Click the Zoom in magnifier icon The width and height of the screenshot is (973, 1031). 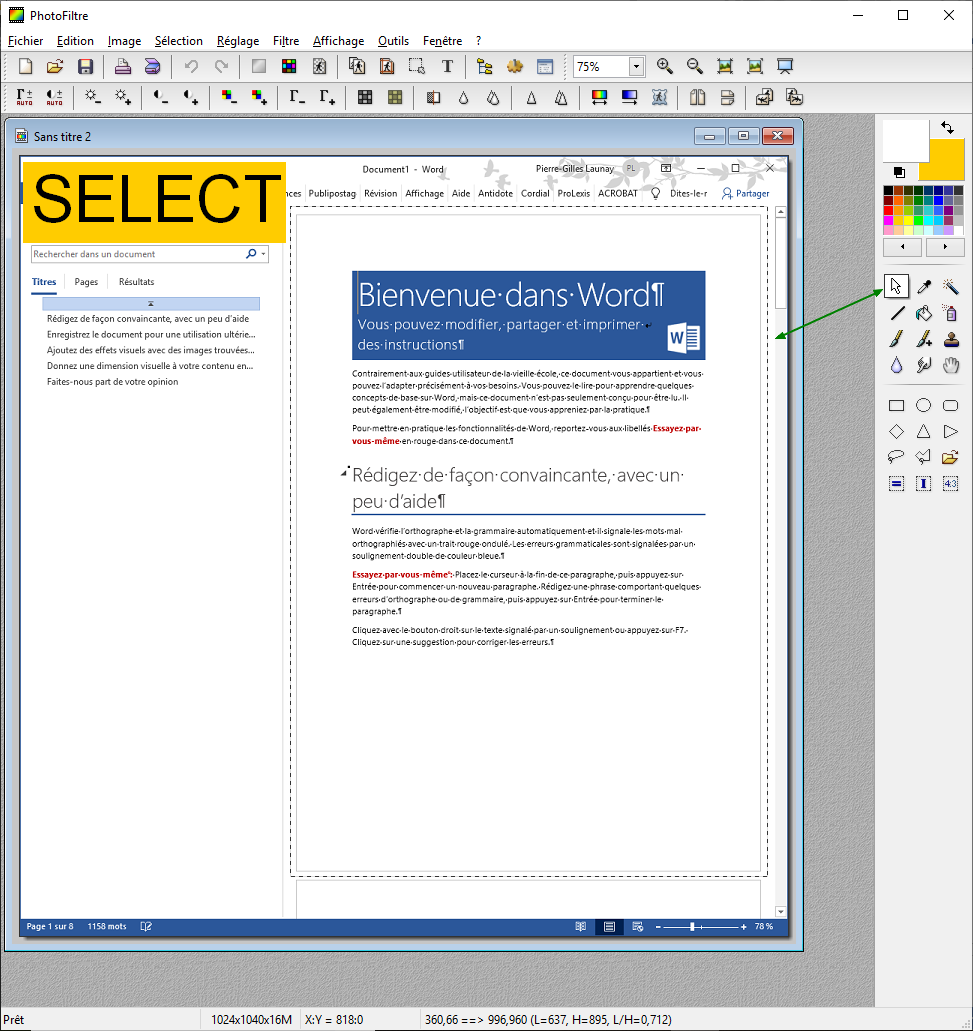pos(665,67)
